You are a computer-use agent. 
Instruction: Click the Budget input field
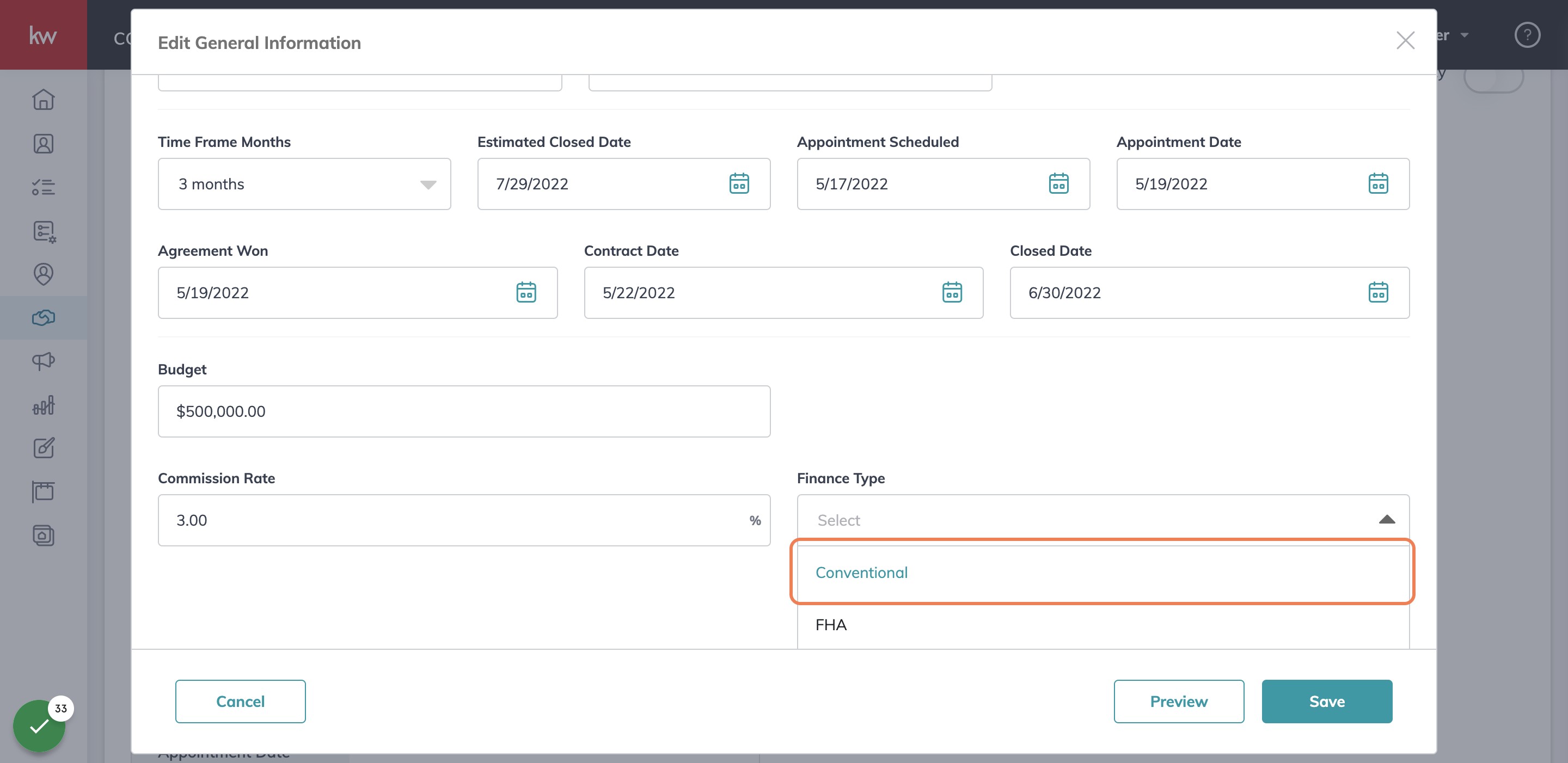[x=464, y=411]
